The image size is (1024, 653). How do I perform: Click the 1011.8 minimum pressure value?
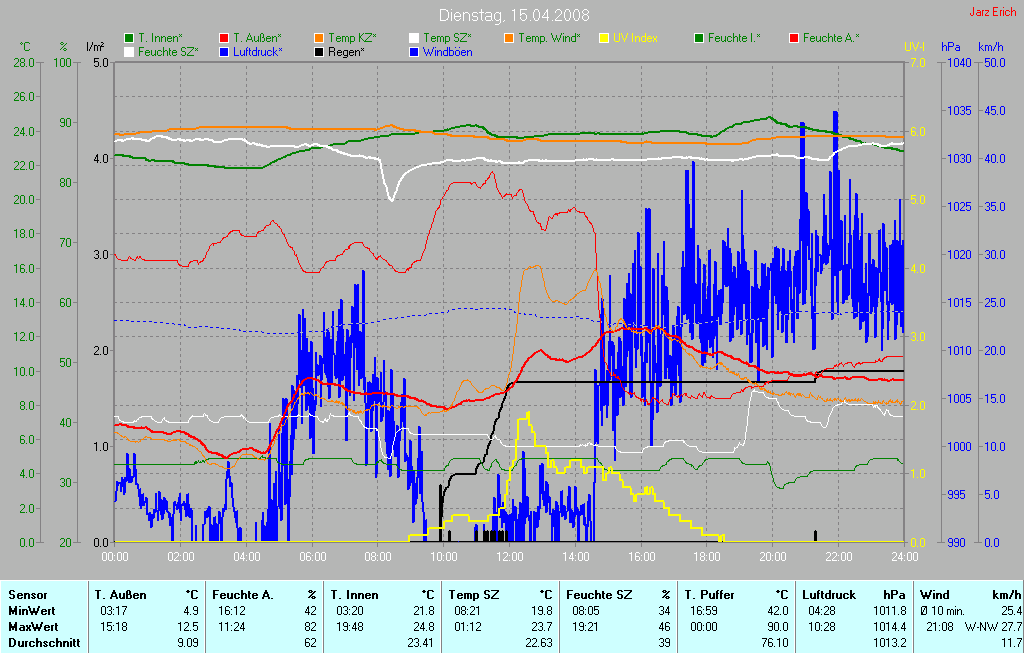(889, 611)
